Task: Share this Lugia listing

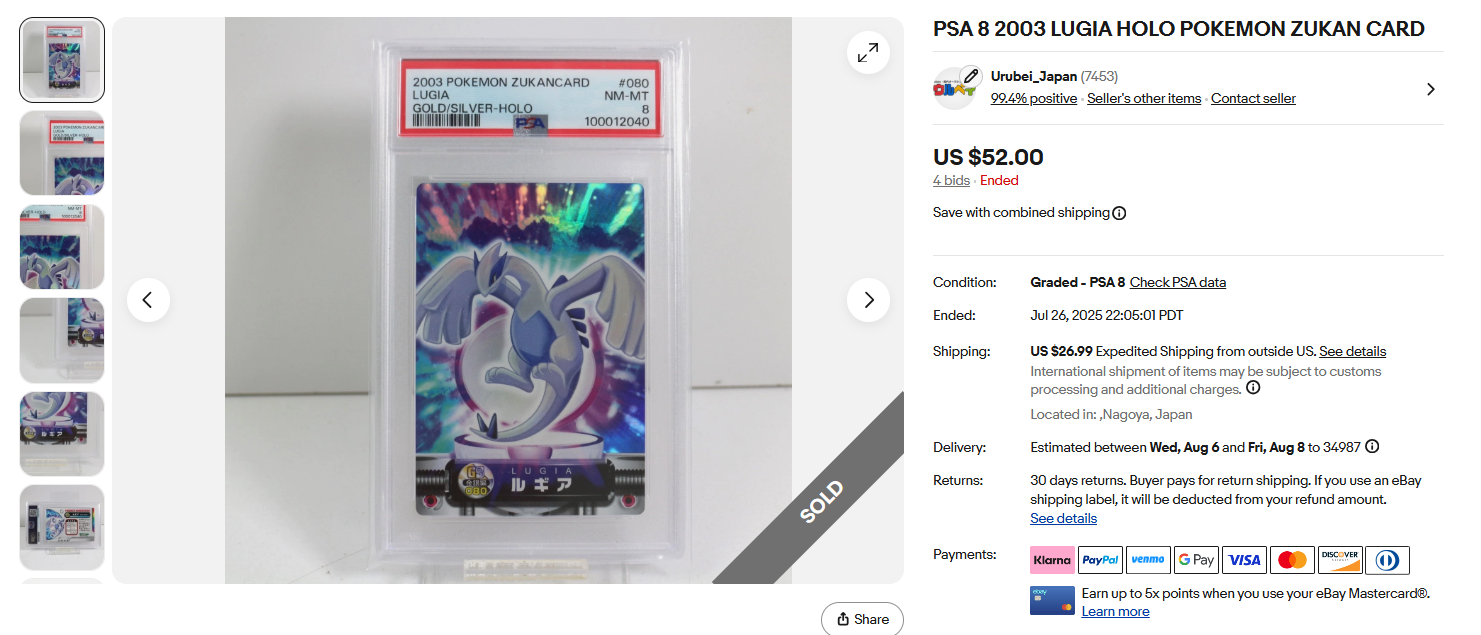Action: click(x=862, y=619)
